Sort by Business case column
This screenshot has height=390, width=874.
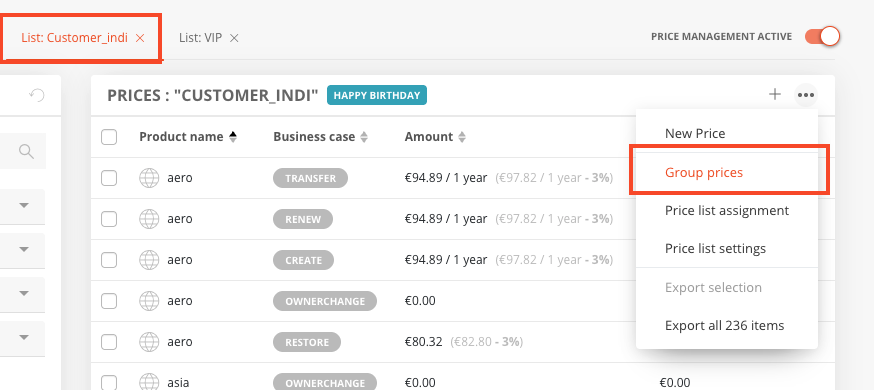321,136
